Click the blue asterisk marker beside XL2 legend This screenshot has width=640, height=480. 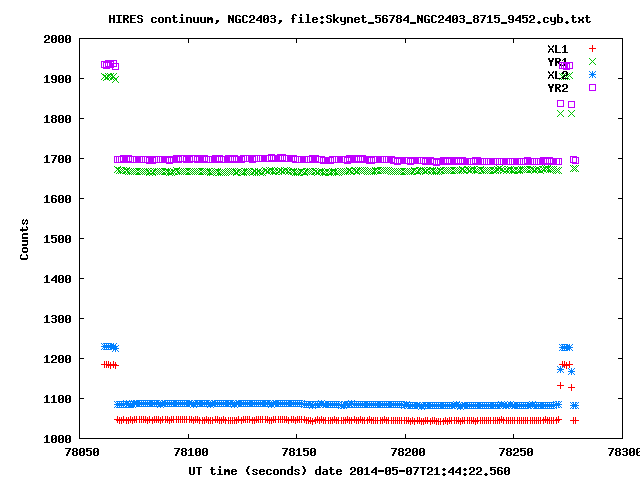(592, 75)
